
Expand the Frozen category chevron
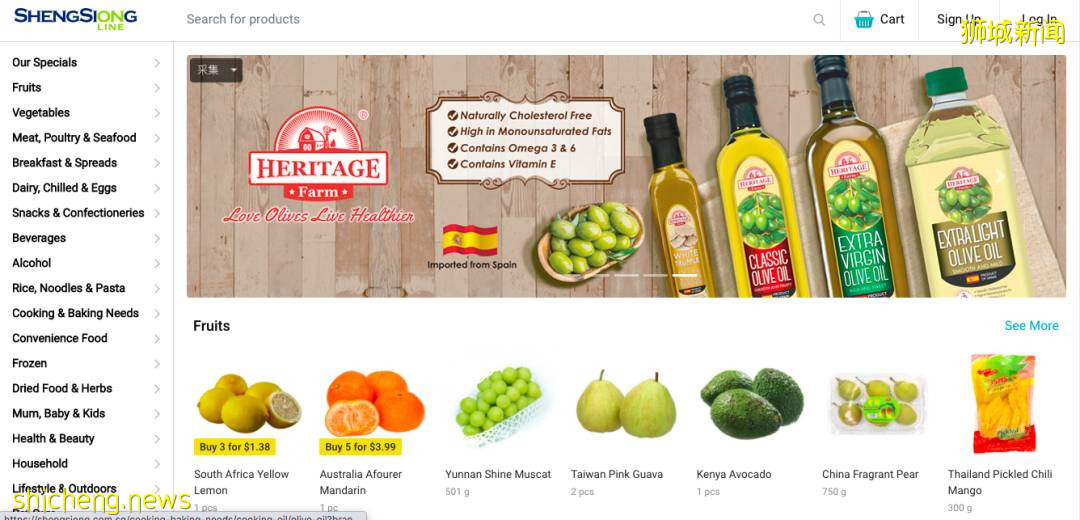[157, 364]
